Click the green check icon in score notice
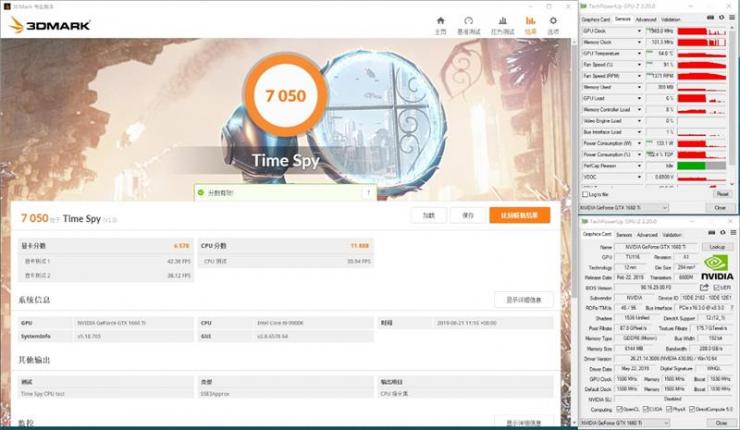740x430 pixels. point(201,193)
